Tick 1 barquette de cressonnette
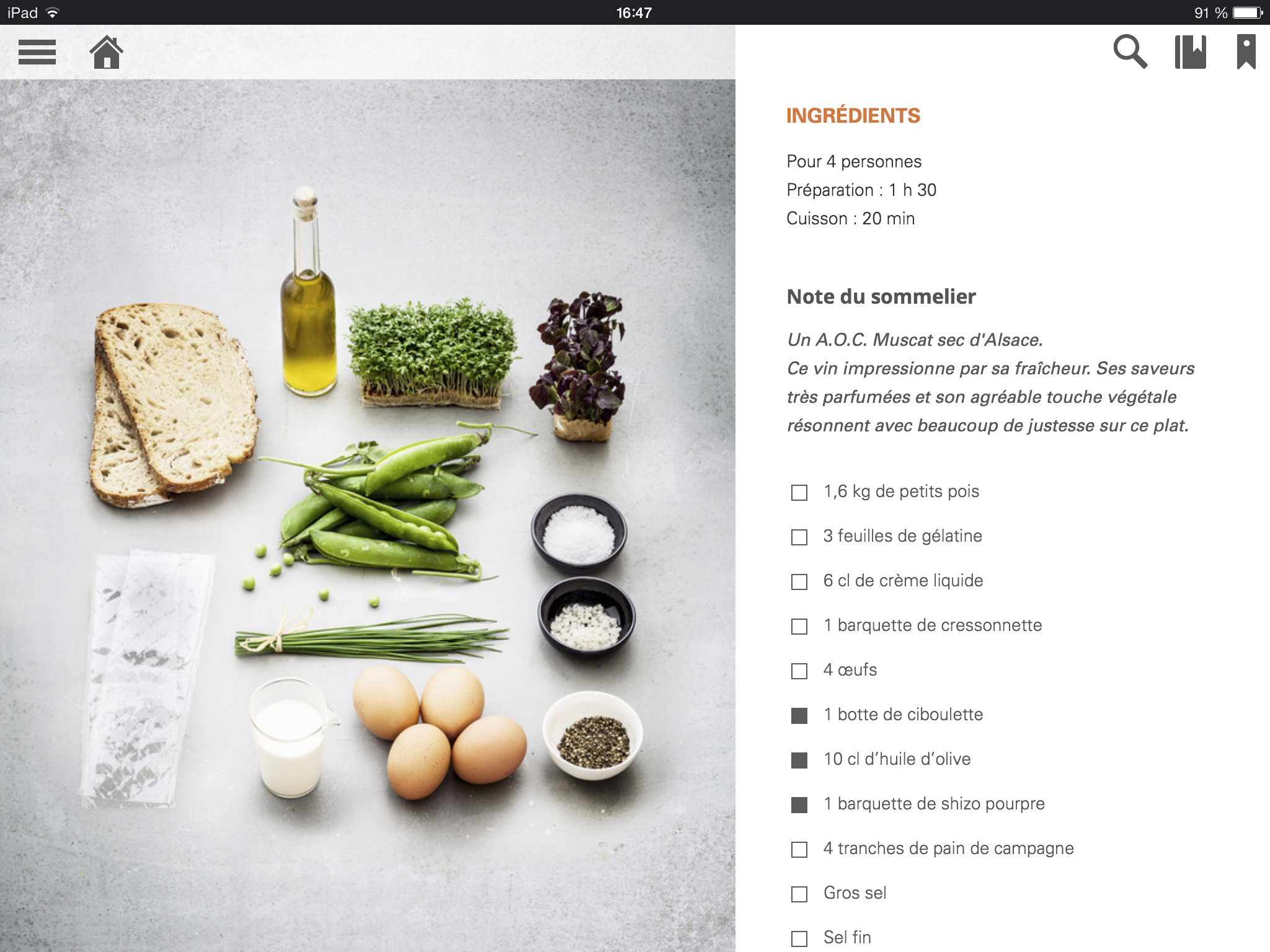 pos(799,627)
